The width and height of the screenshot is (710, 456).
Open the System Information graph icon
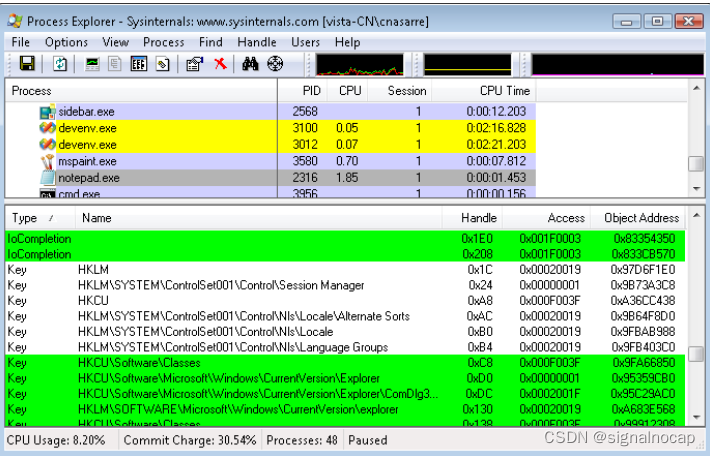click(x=92, y=64)
